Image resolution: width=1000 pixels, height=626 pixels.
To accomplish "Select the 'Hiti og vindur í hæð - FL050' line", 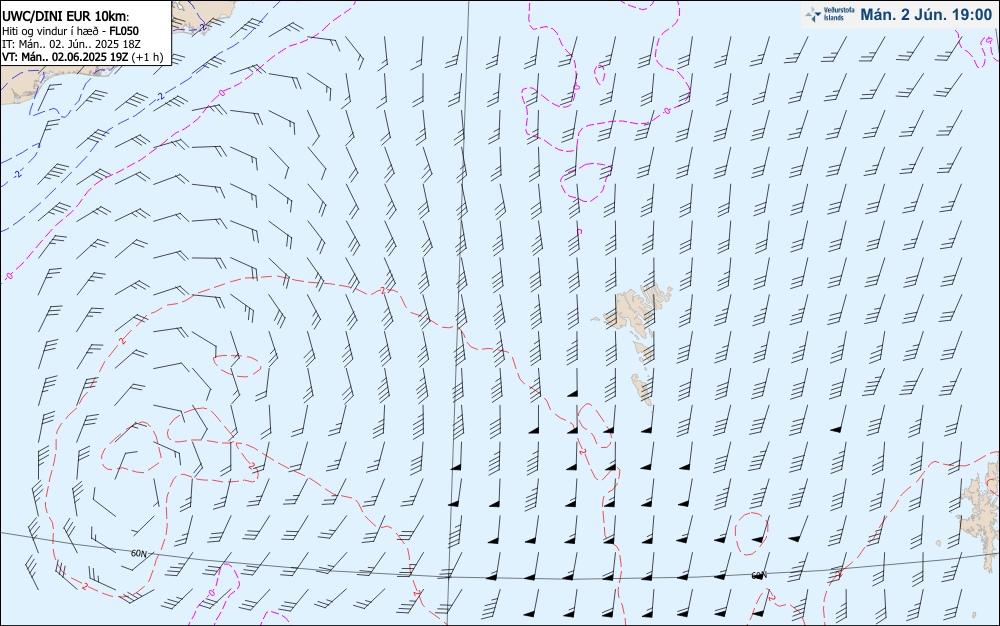I will [x=71, y=31].
